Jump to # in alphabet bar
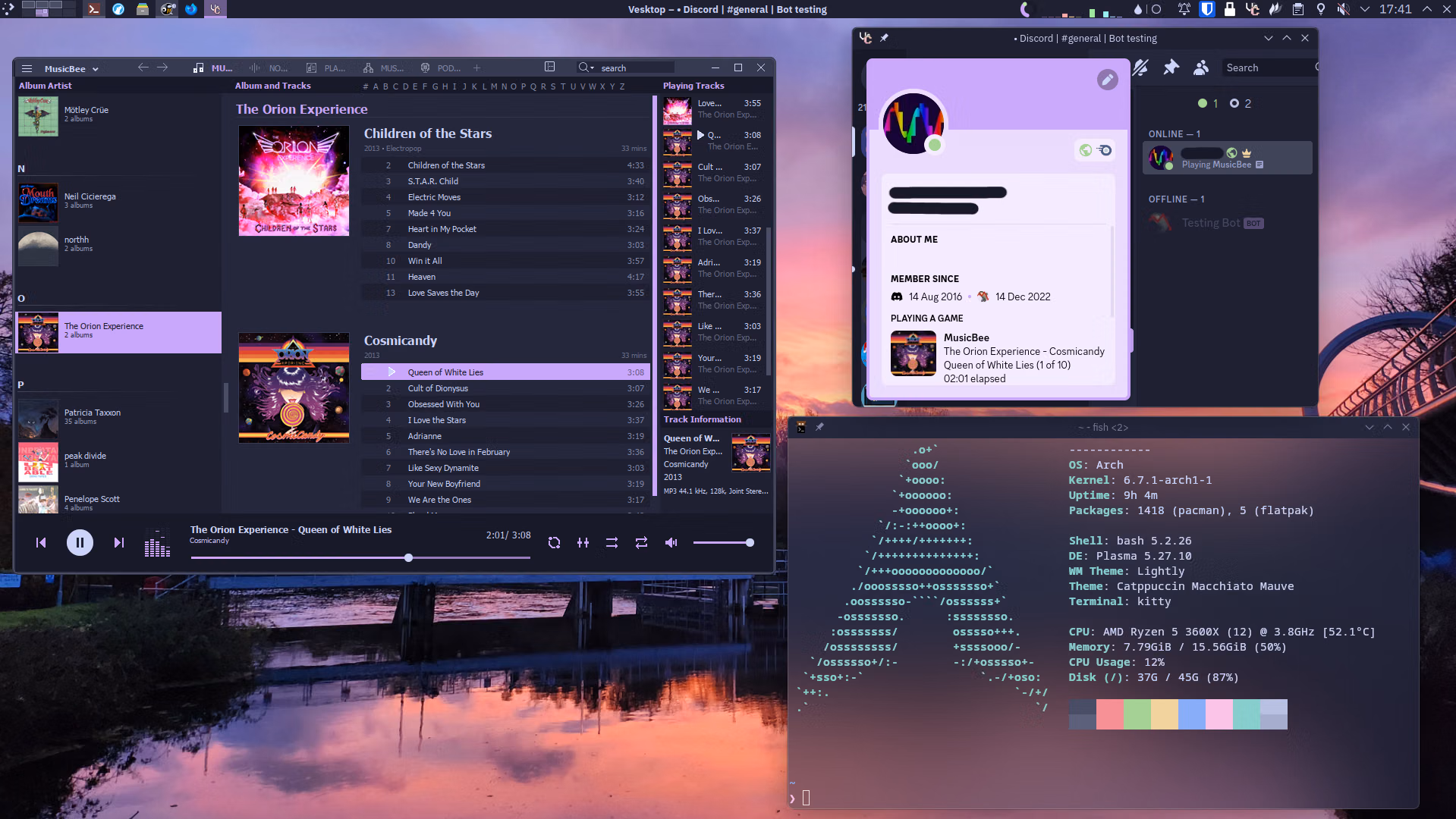 coord(366,86)
